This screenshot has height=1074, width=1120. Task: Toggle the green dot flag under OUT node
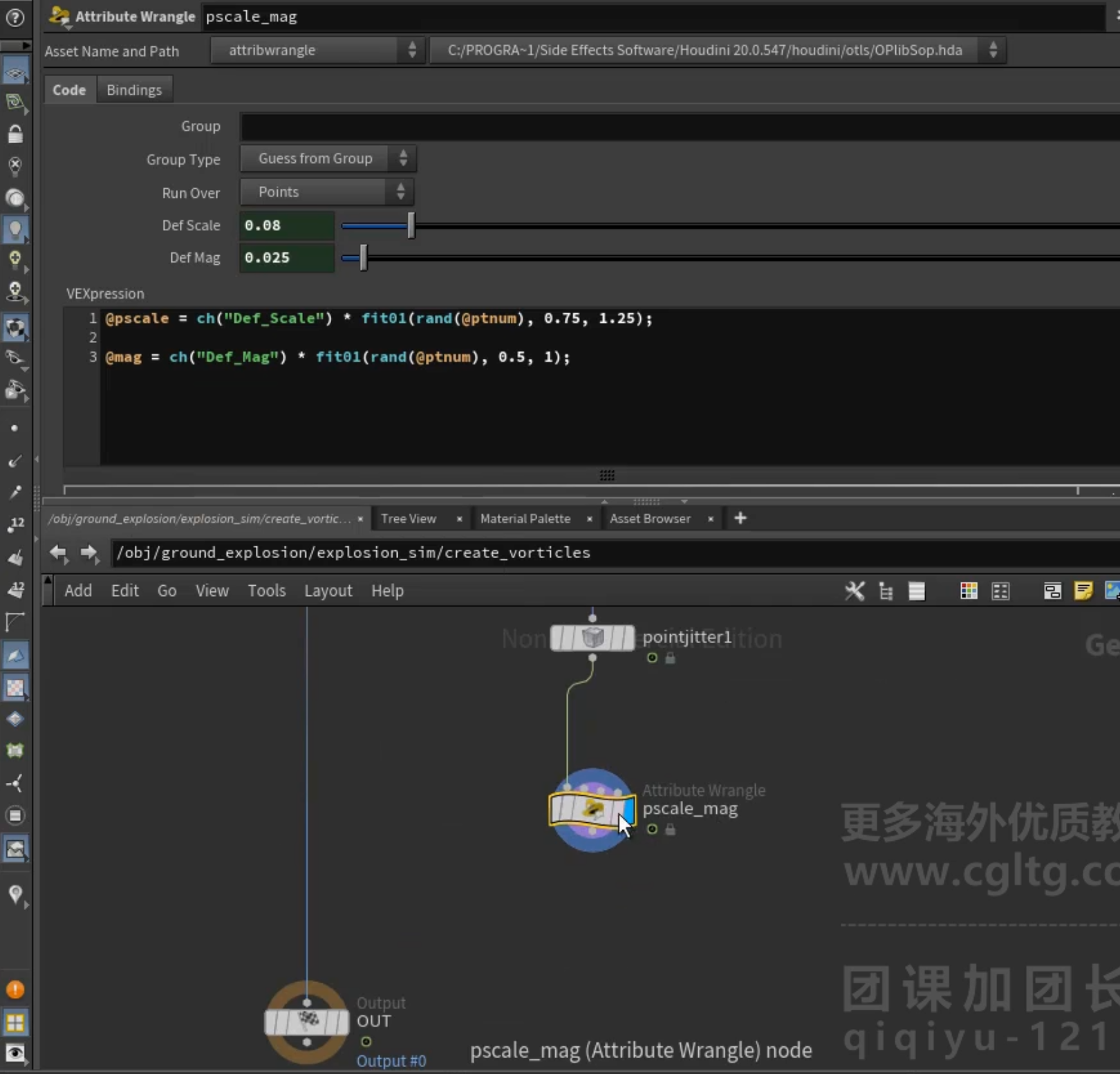pos(366,1041)
